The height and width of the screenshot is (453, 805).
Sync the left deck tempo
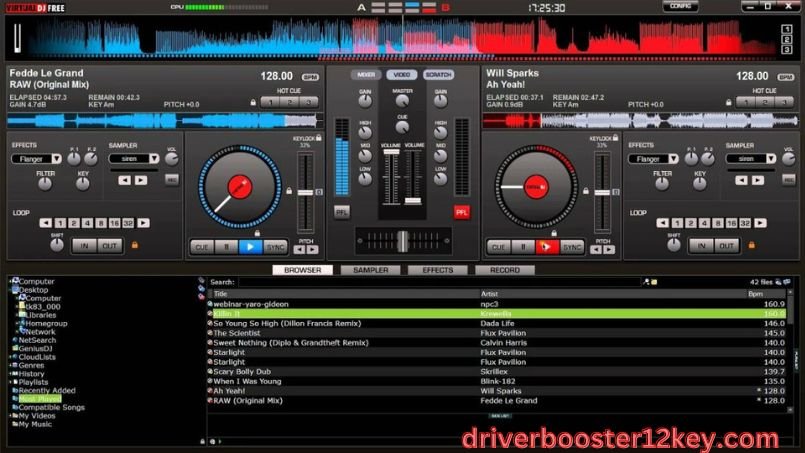coord(275,247)
